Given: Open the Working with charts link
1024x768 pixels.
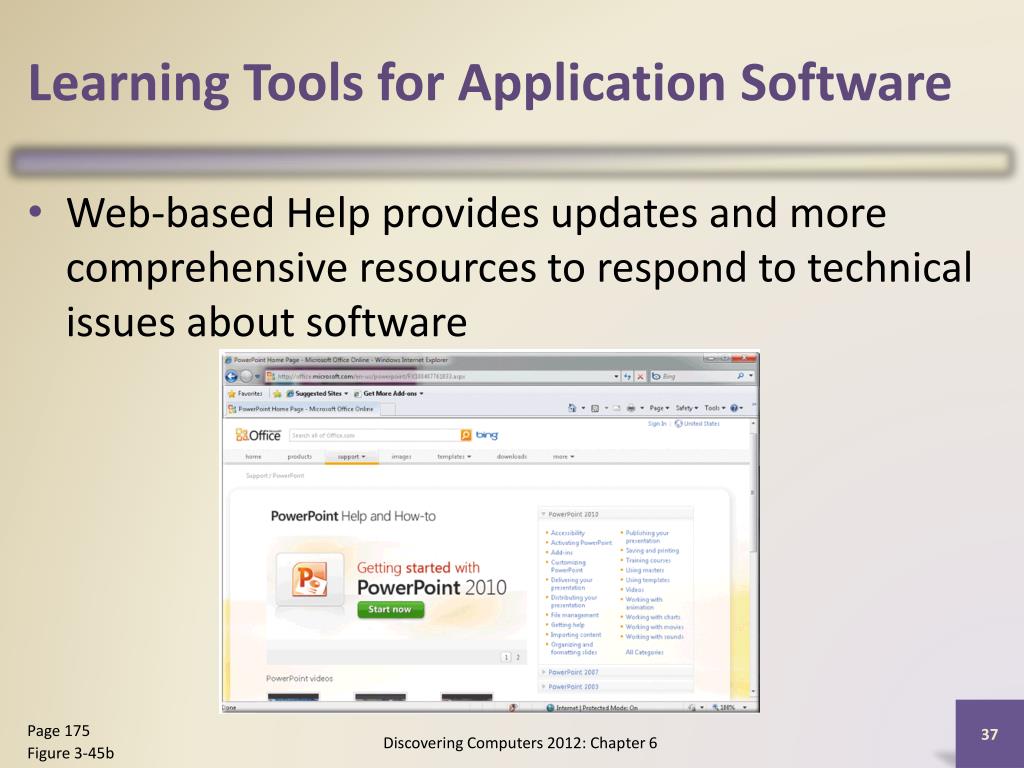Looking at the screenshot, I should 653,617.
